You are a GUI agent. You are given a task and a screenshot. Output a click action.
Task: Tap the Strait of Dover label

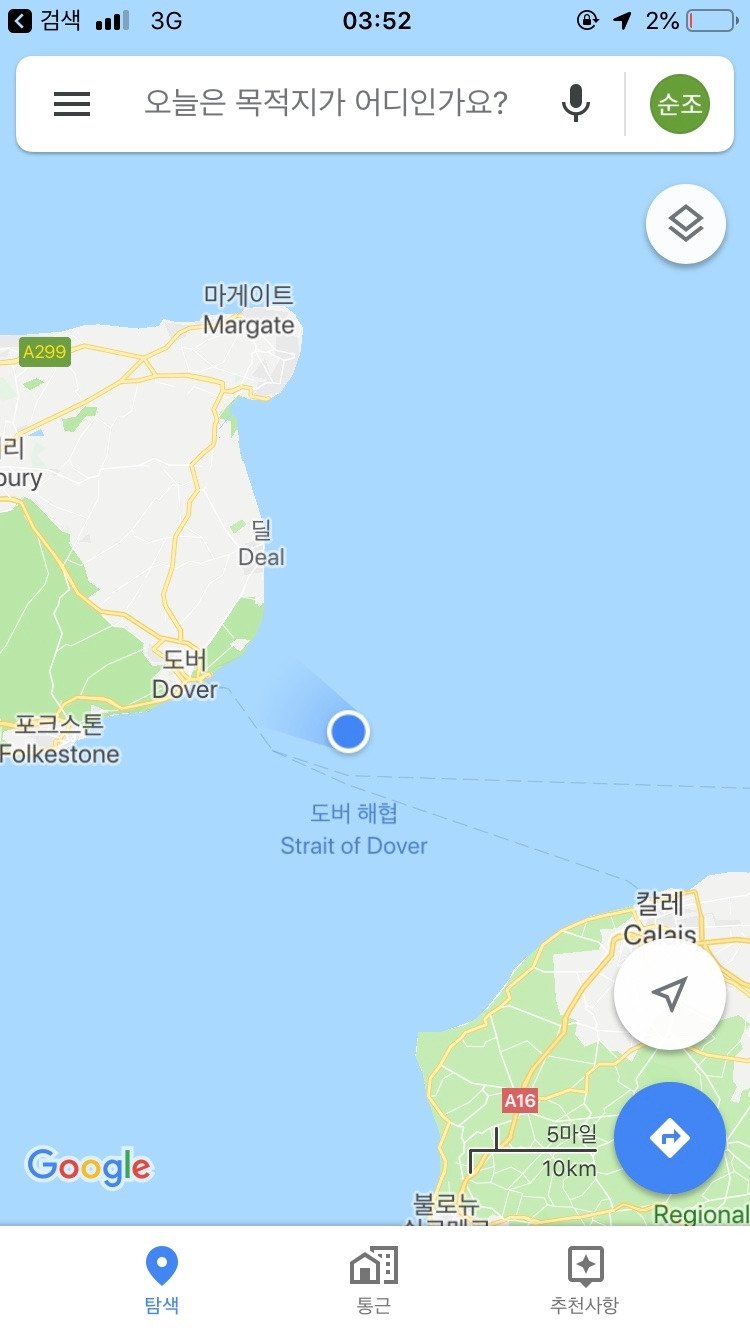click(354, 846)
